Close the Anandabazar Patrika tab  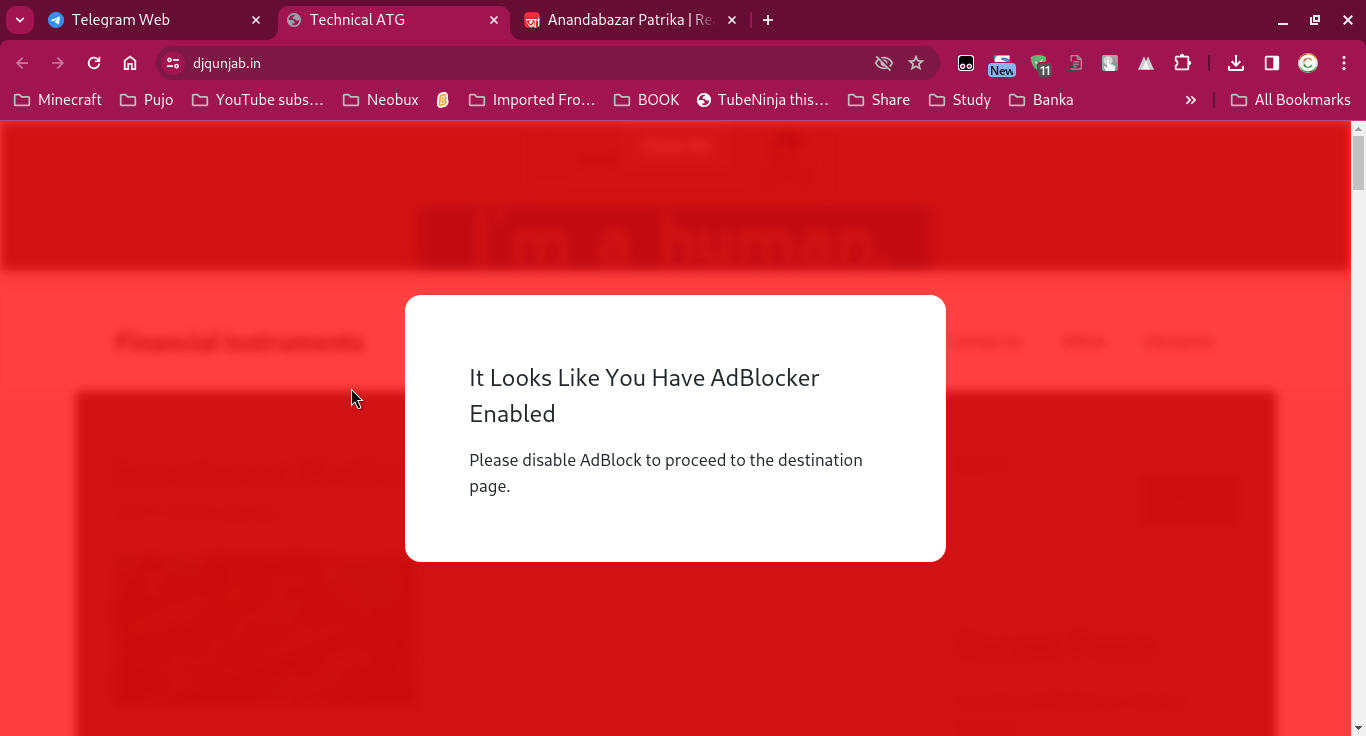(x=732, y=20)
